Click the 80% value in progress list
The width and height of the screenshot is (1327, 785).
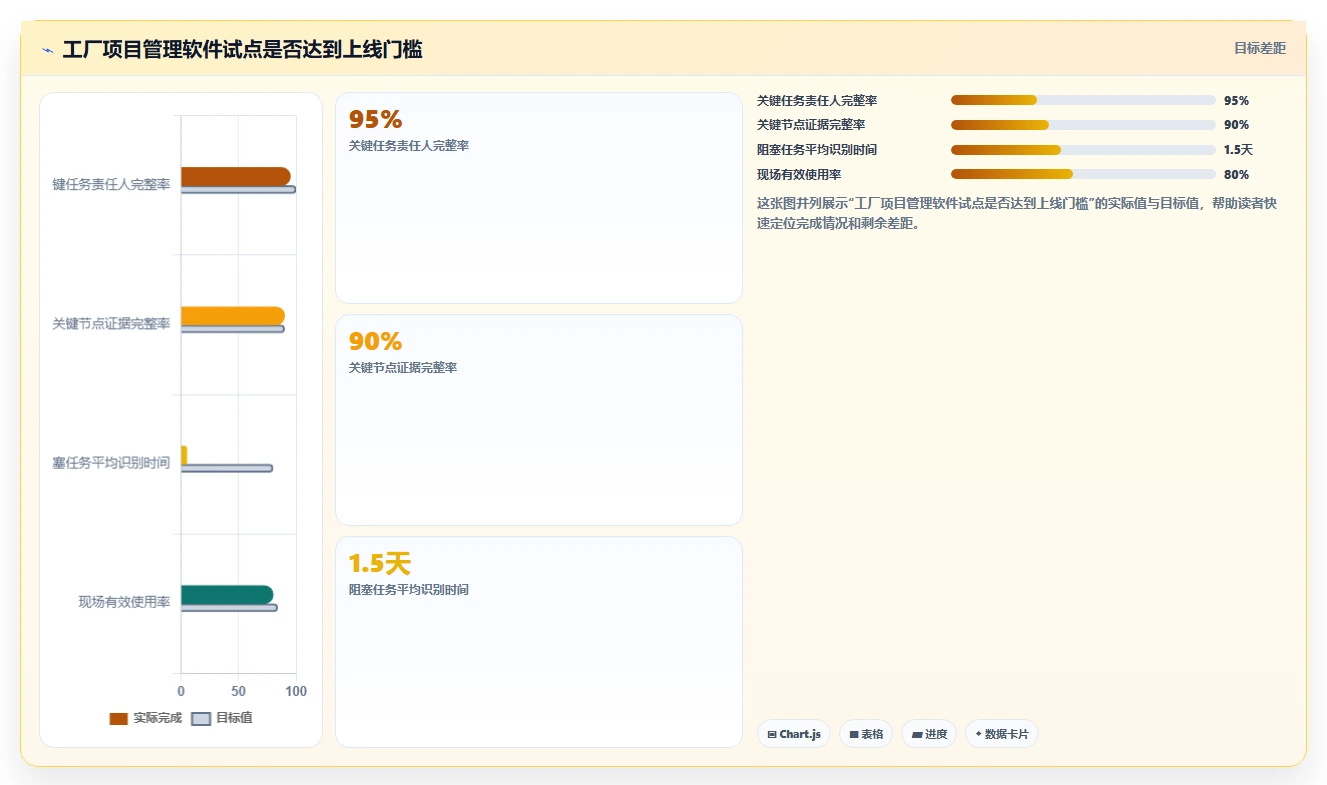click(x=1236, y=175)
